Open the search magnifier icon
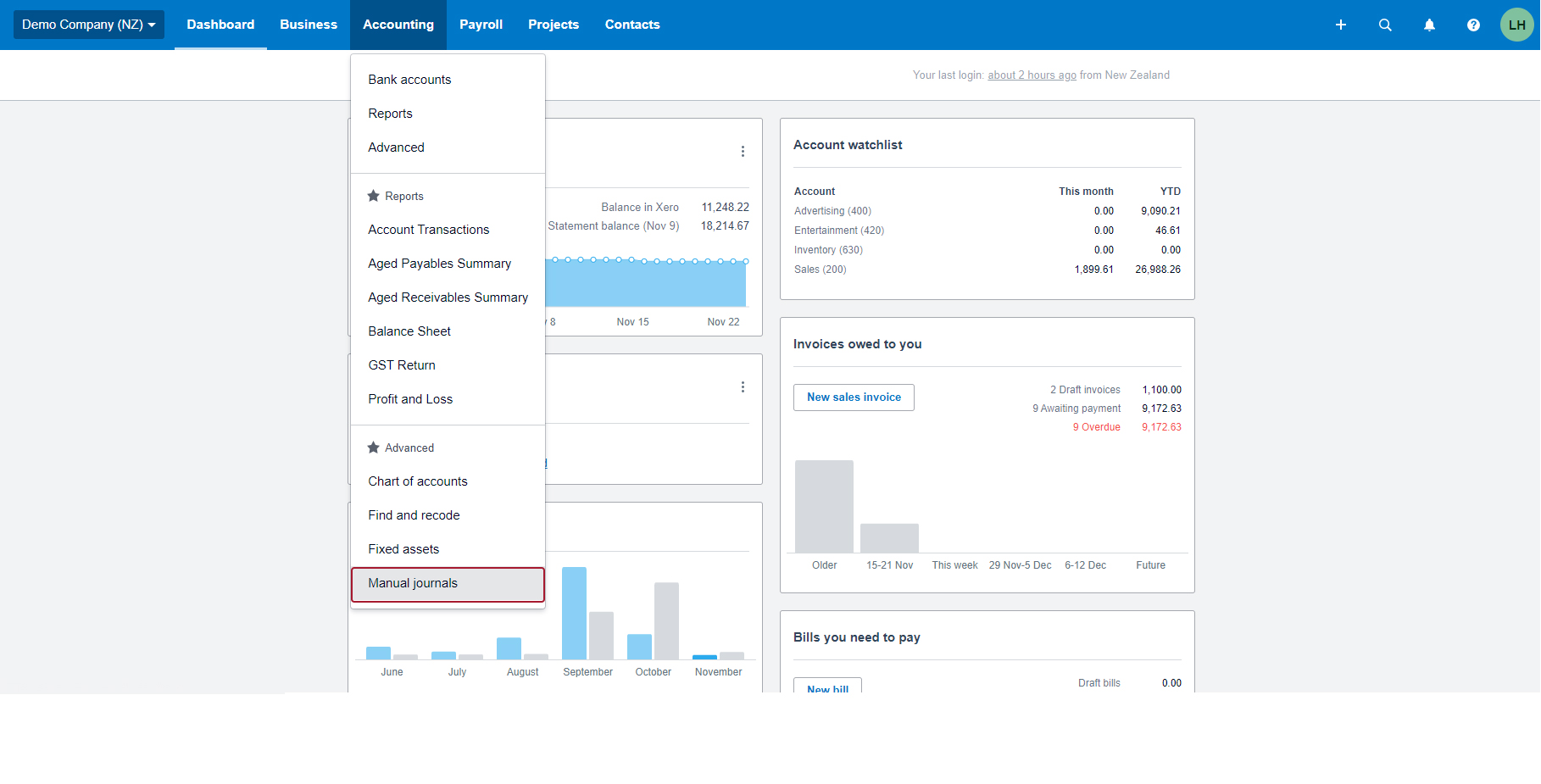The width and height of the screenshot is (1541, 784). pyautogui.click(x=1385, y=25)
